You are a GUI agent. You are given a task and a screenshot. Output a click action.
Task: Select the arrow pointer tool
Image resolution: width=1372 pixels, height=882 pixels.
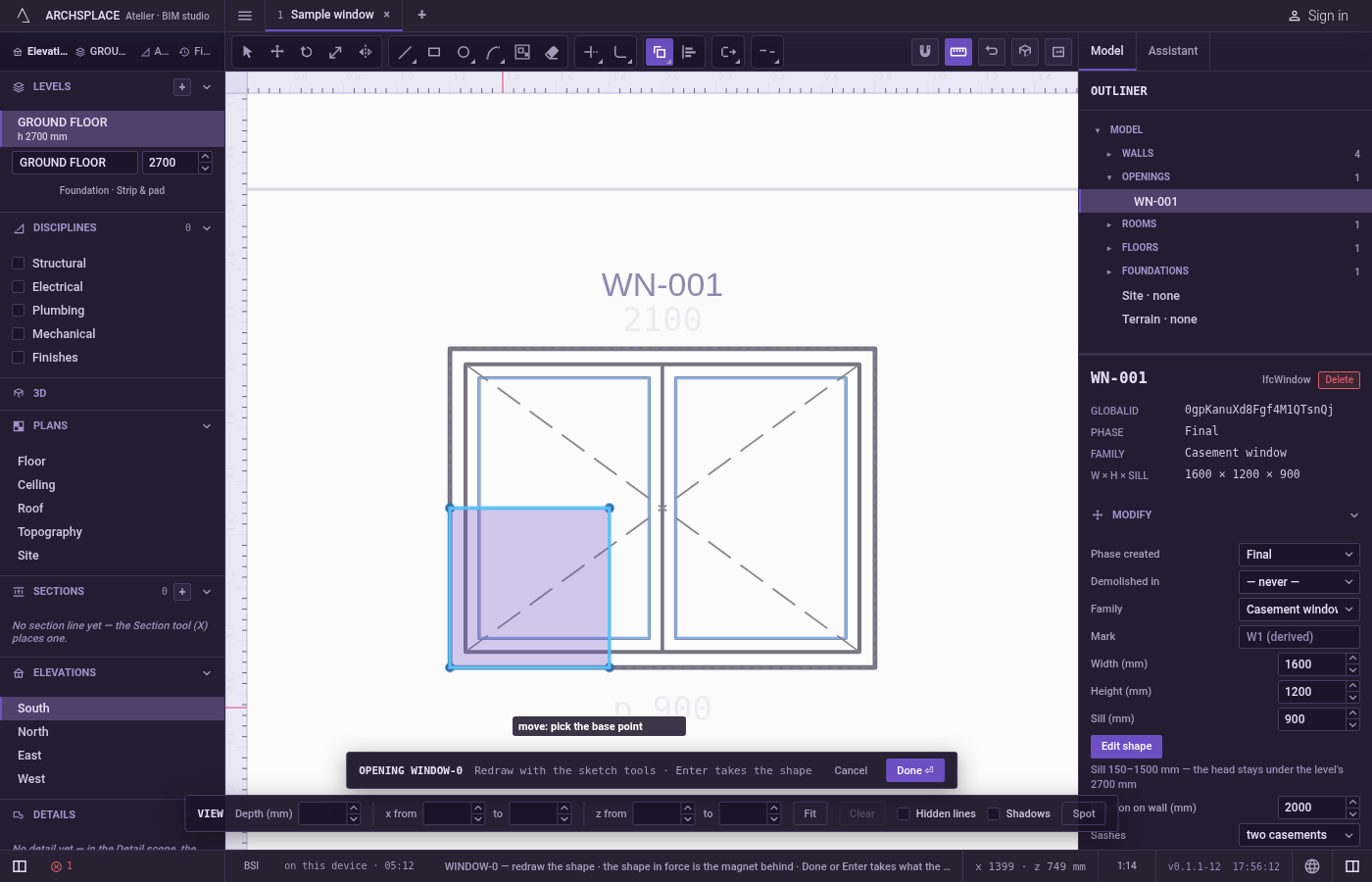pyautogui.click(x=247, y=52)
